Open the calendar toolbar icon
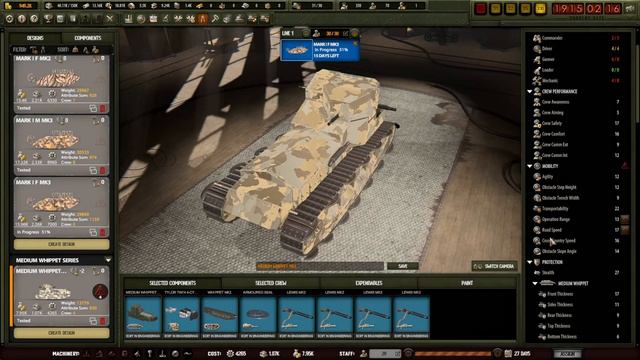640x360 pixels. coord(153,19)
